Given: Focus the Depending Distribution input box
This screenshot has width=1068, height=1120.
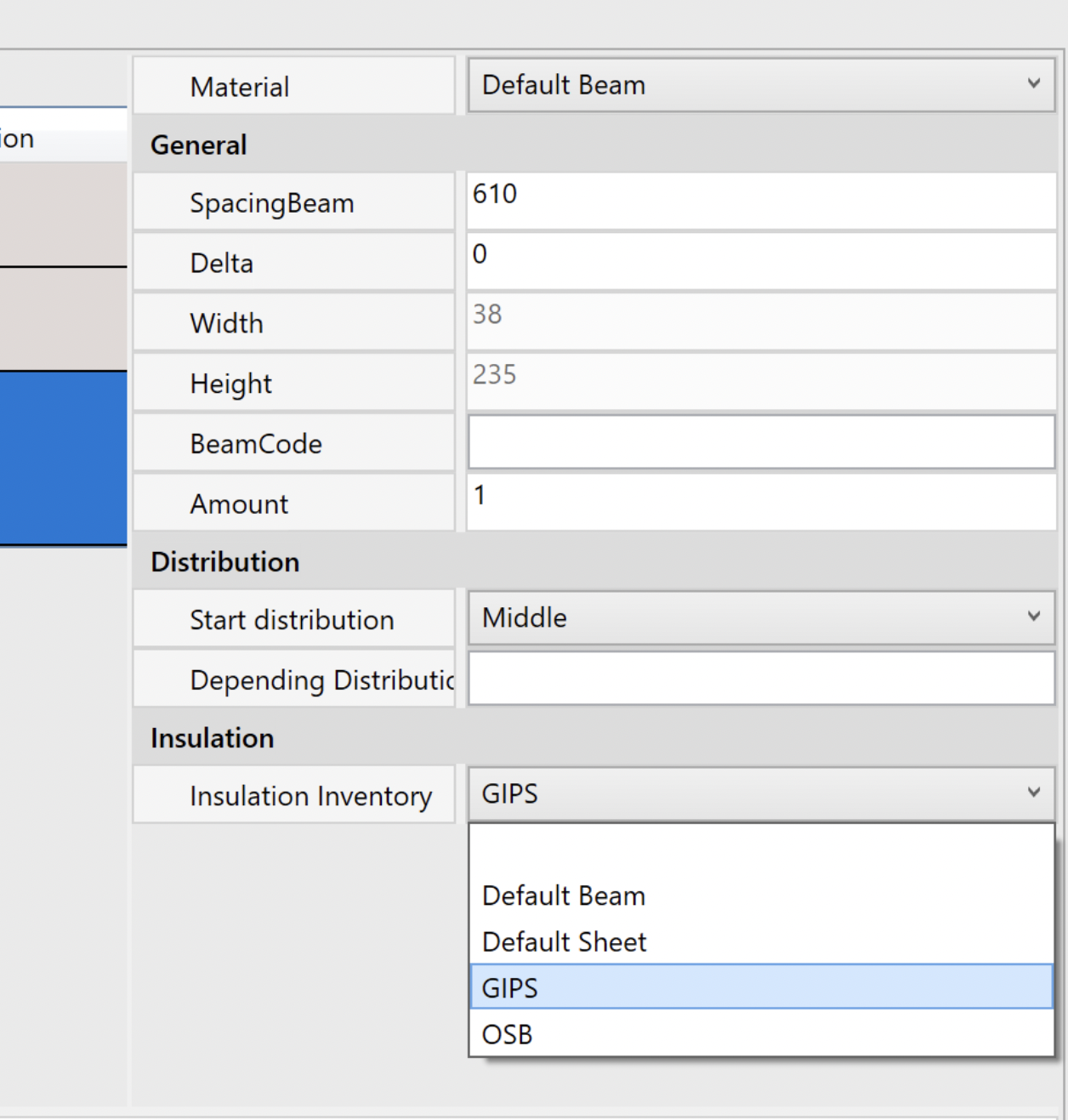Looking at the screenshot, I should (x=760, y=679).
